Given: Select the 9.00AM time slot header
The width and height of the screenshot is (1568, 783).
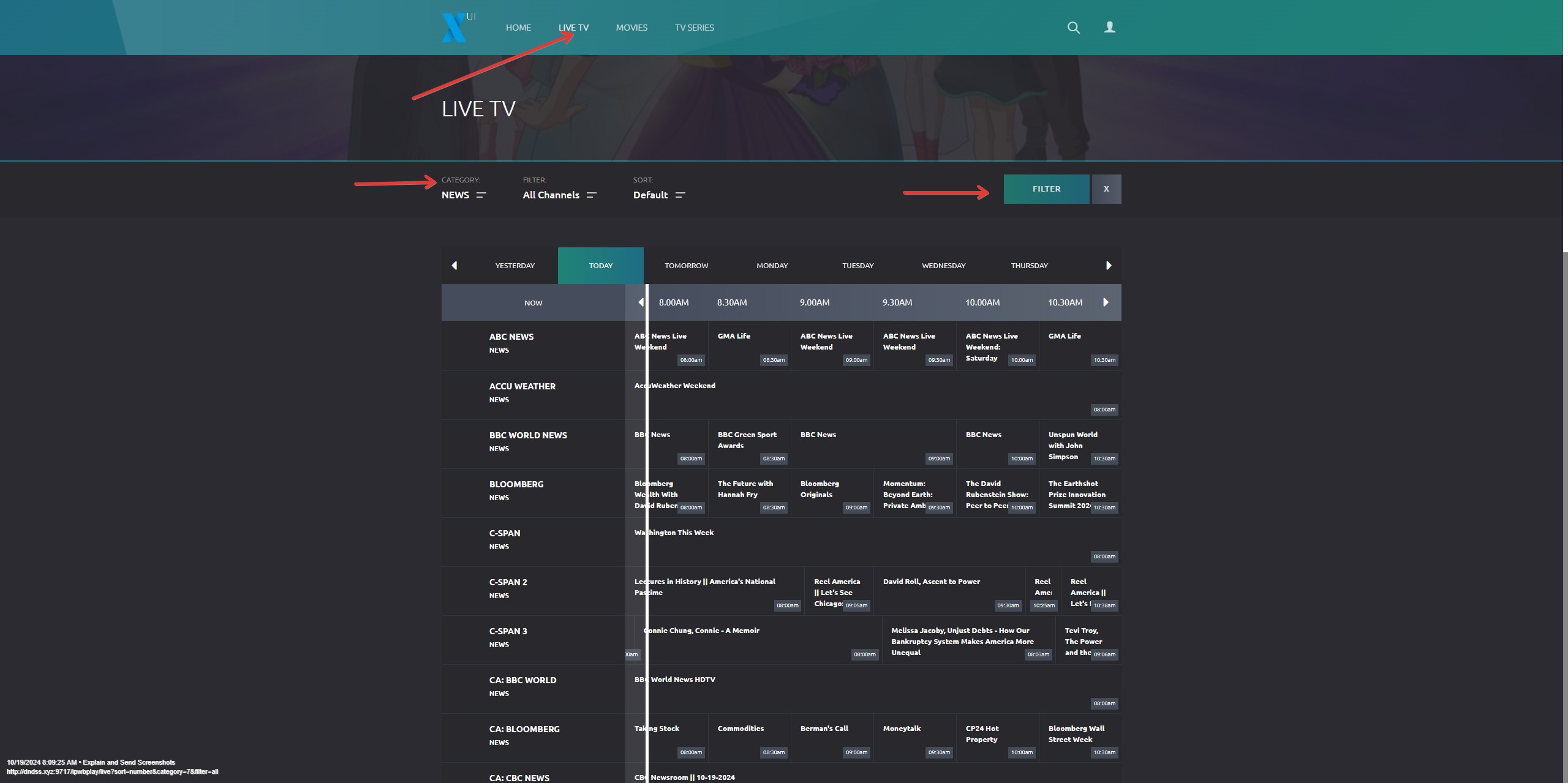Looking at the screenshot, I should (815, 302).
